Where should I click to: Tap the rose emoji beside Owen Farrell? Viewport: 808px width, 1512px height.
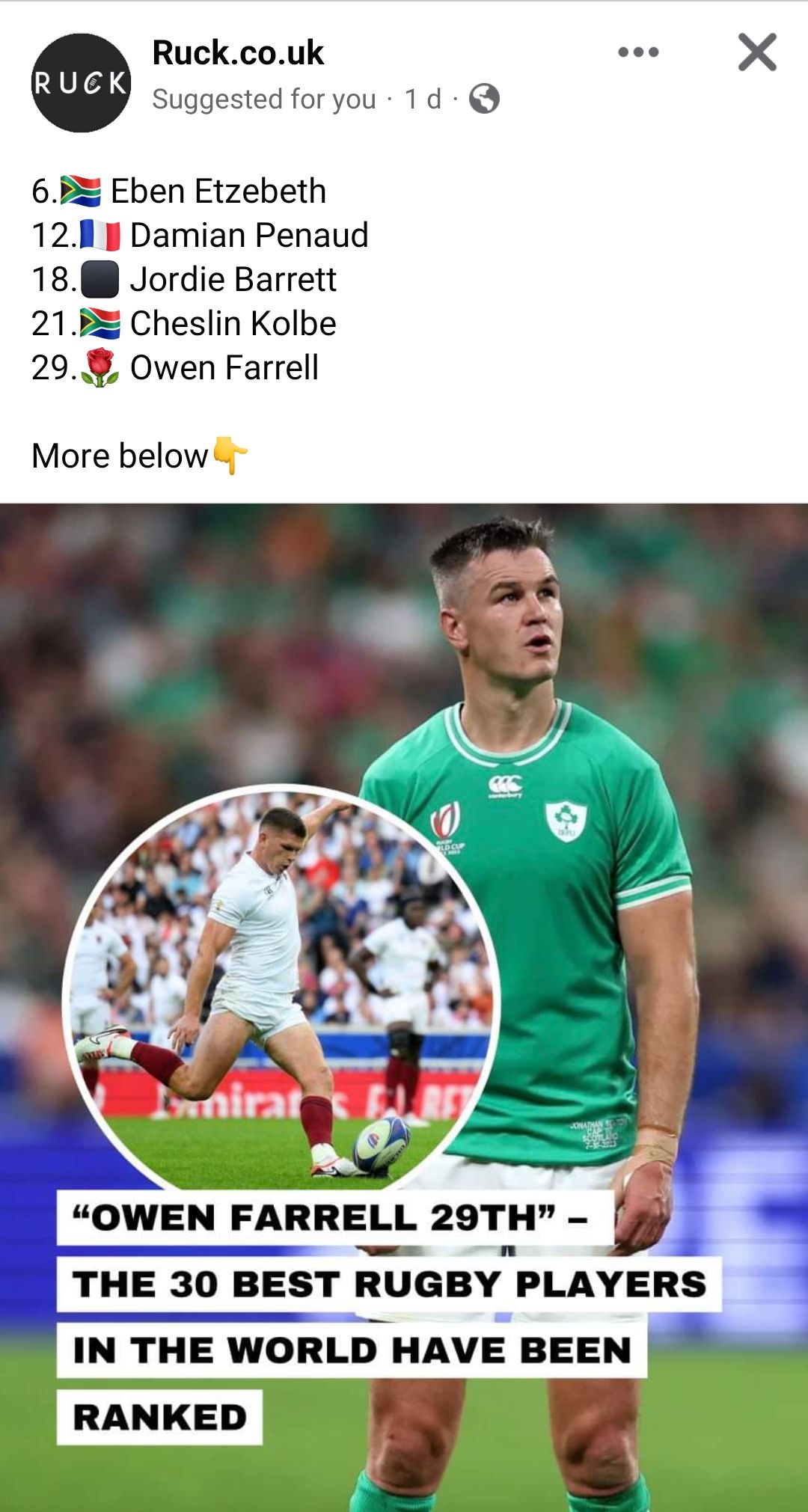pos(100,367)
